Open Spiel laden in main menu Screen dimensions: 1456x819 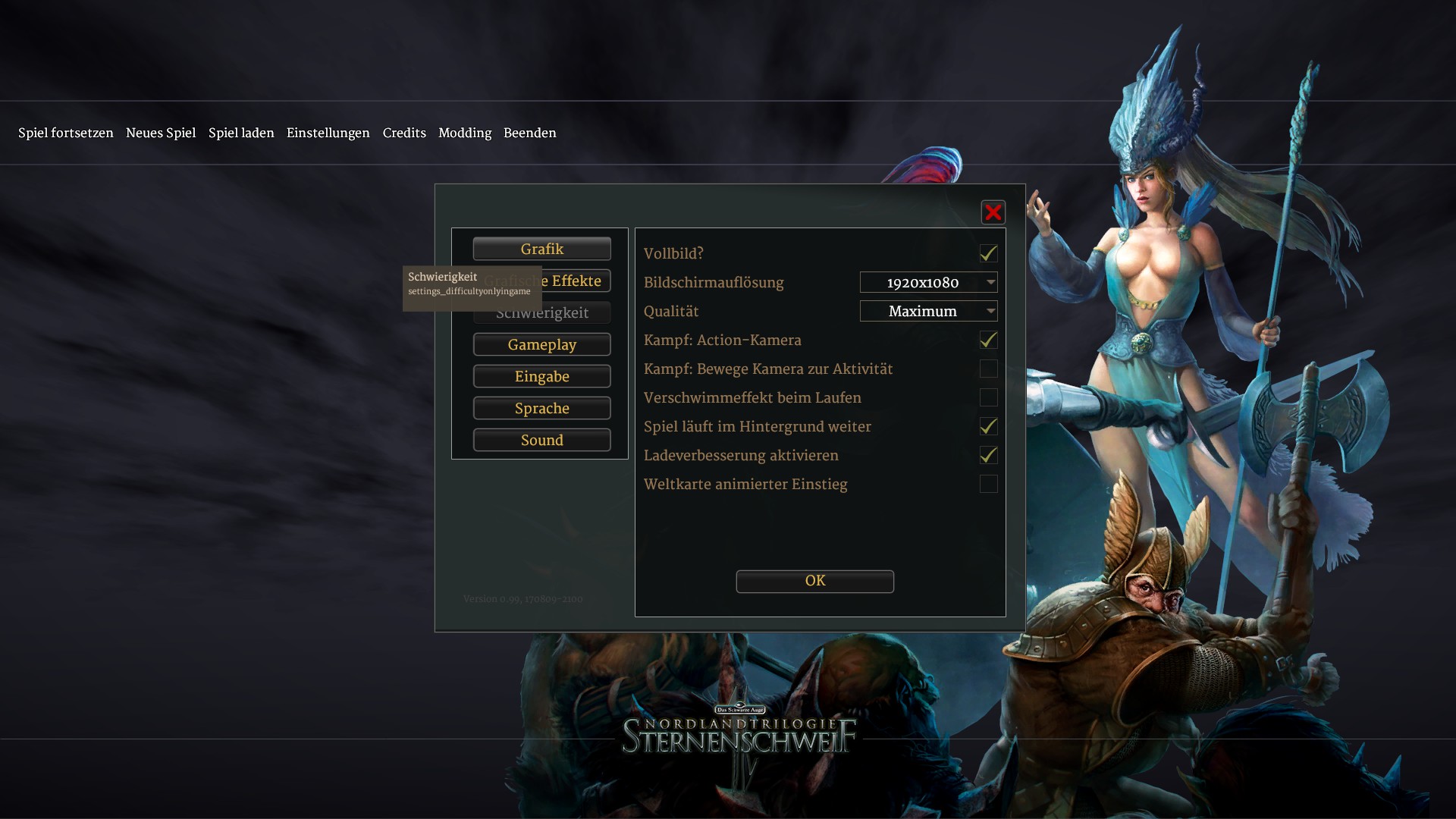point(241,133)
